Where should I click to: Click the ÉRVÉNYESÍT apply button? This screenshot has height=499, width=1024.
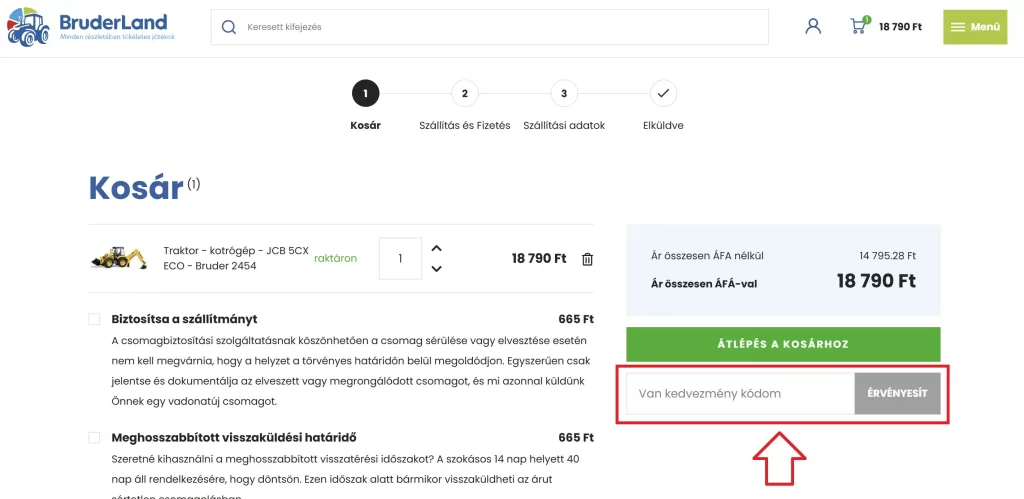click(897, 394)
